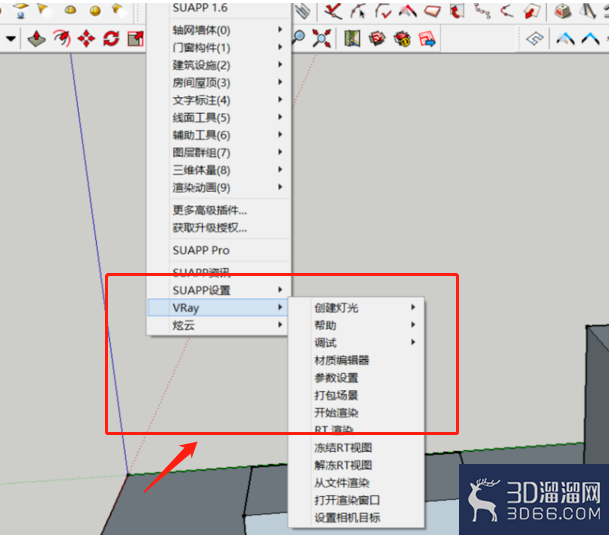Screen dimensions: 609x535
Task: Expand the 帮助 submenu arrow
Action: coord(413,325)
